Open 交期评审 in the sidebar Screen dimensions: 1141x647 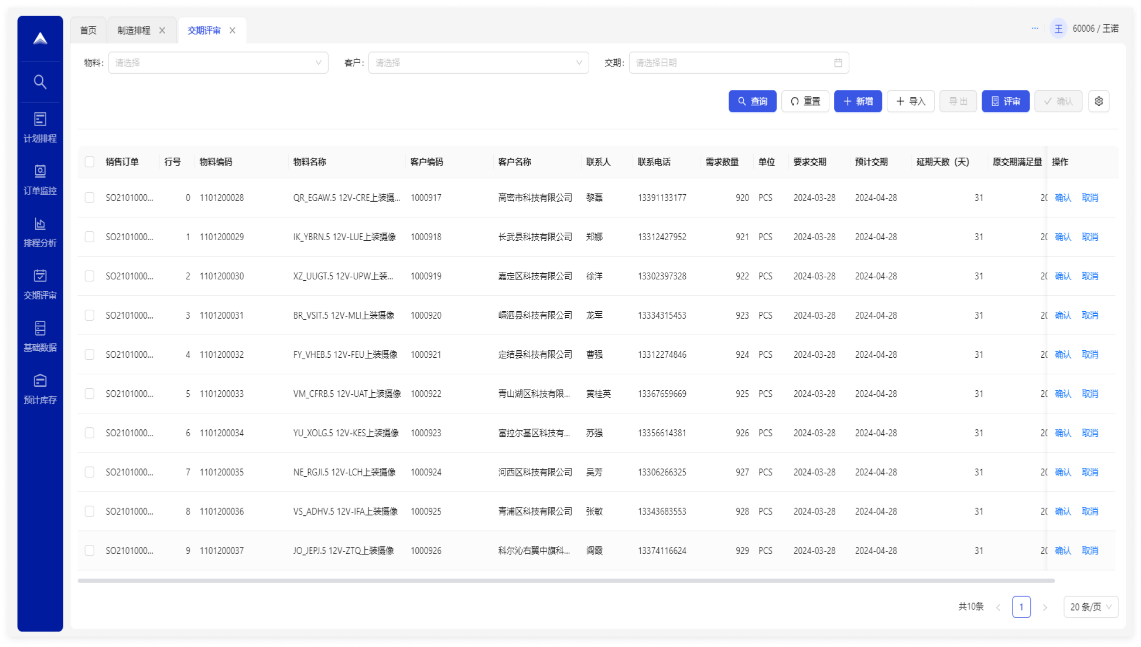click(40, 284)
